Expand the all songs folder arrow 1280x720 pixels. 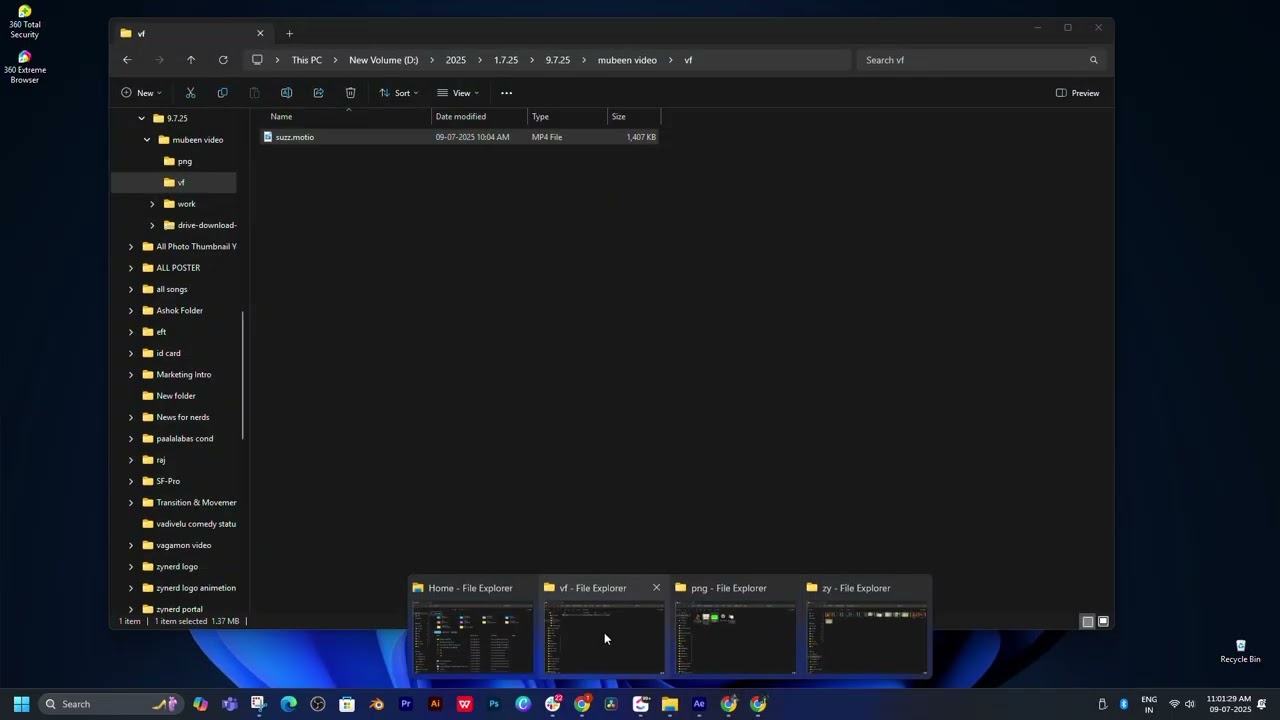(x=131, y=289)
